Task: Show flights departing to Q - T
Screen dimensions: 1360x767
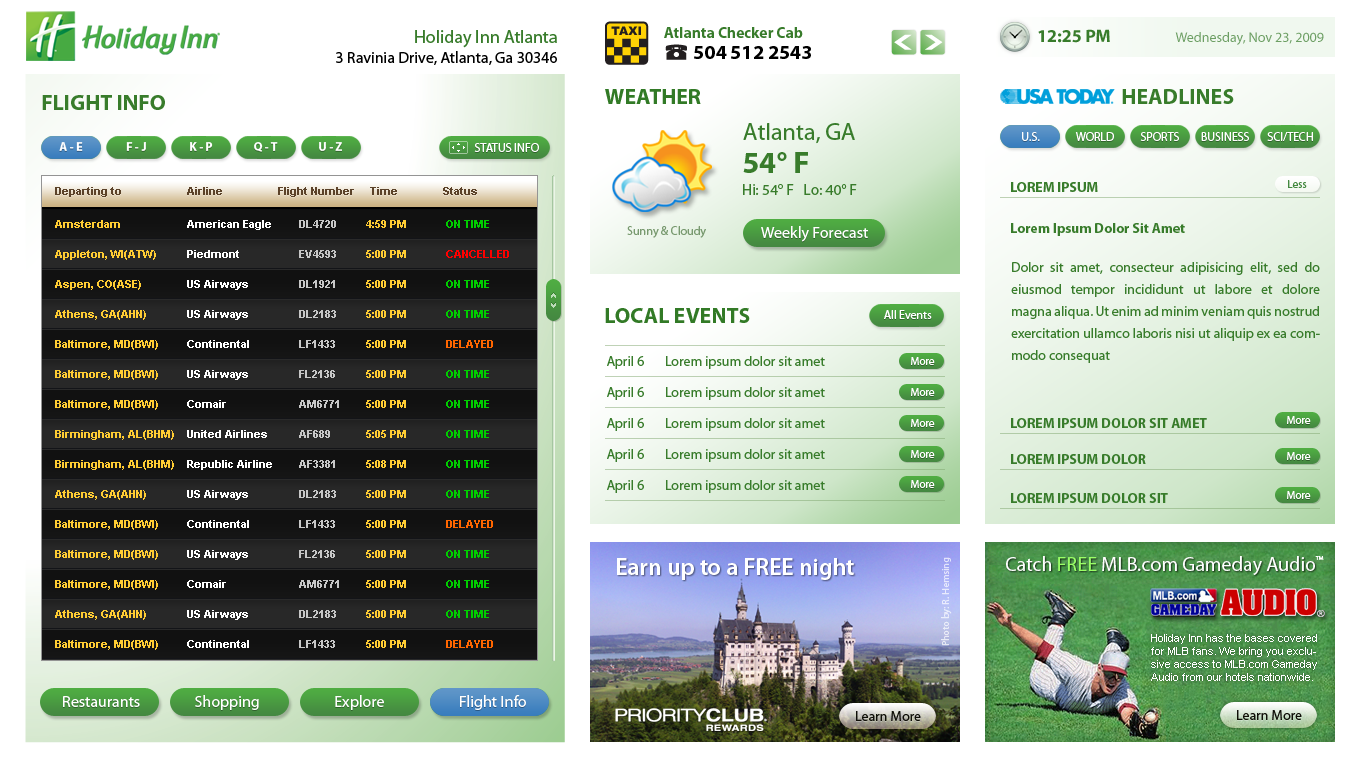Action: click(x=266, y=147)
